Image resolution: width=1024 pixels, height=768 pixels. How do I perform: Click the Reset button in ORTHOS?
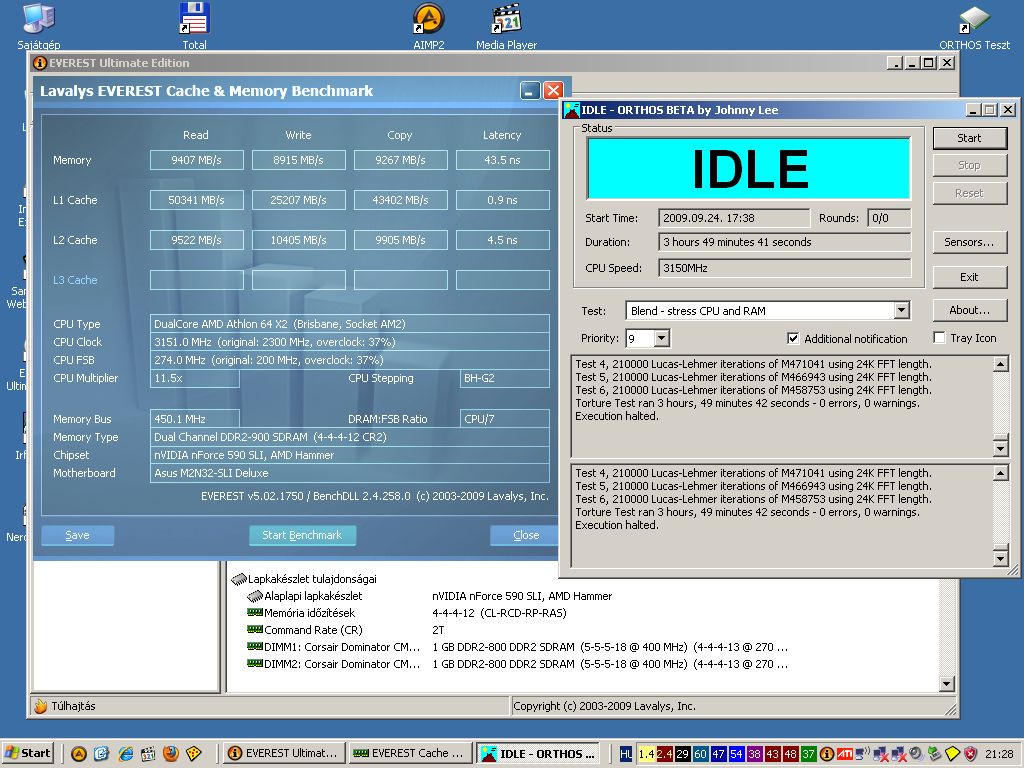[x=969, y=193]
